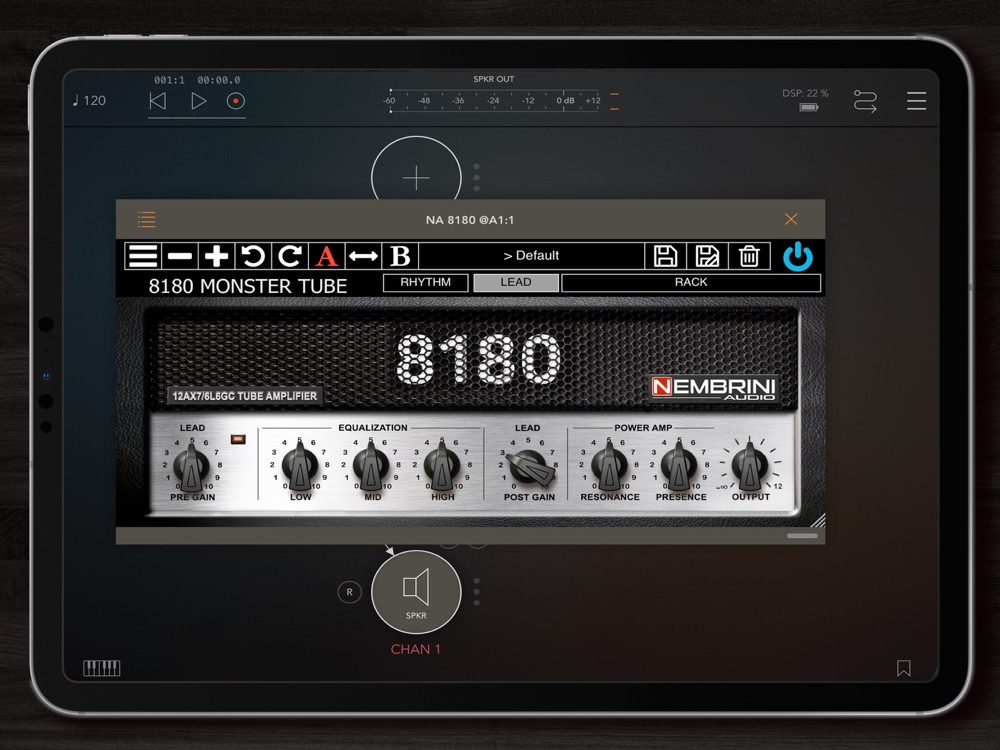1000x750 pixels.
Task: Click the RESONANCE knob
Action: 609,466
